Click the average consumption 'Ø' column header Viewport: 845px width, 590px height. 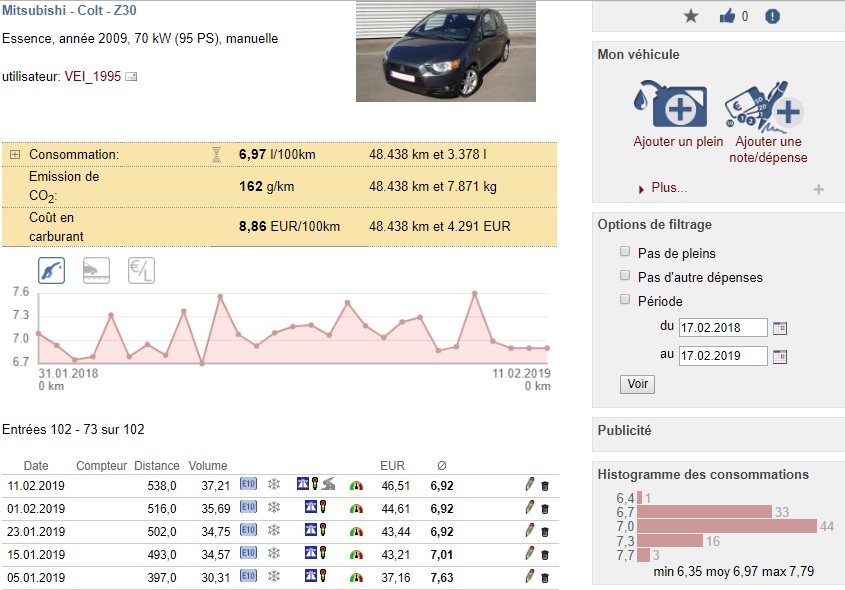click(x=442, y=466)
